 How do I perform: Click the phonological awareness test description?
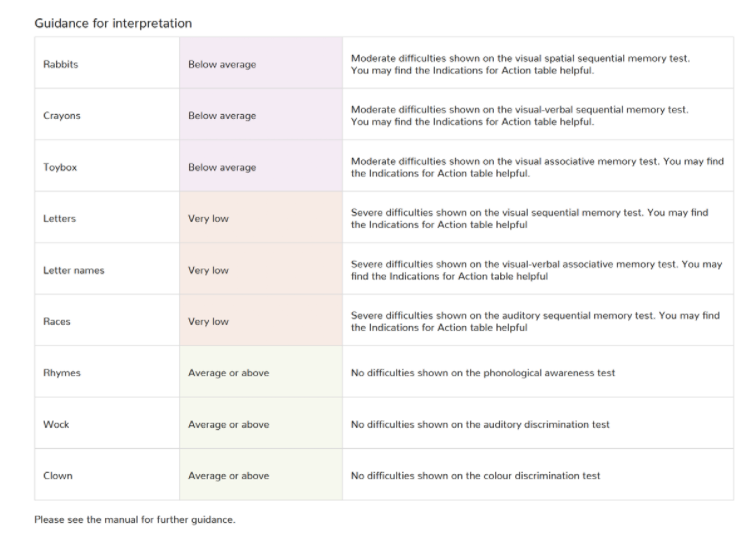tap(483, 373)
